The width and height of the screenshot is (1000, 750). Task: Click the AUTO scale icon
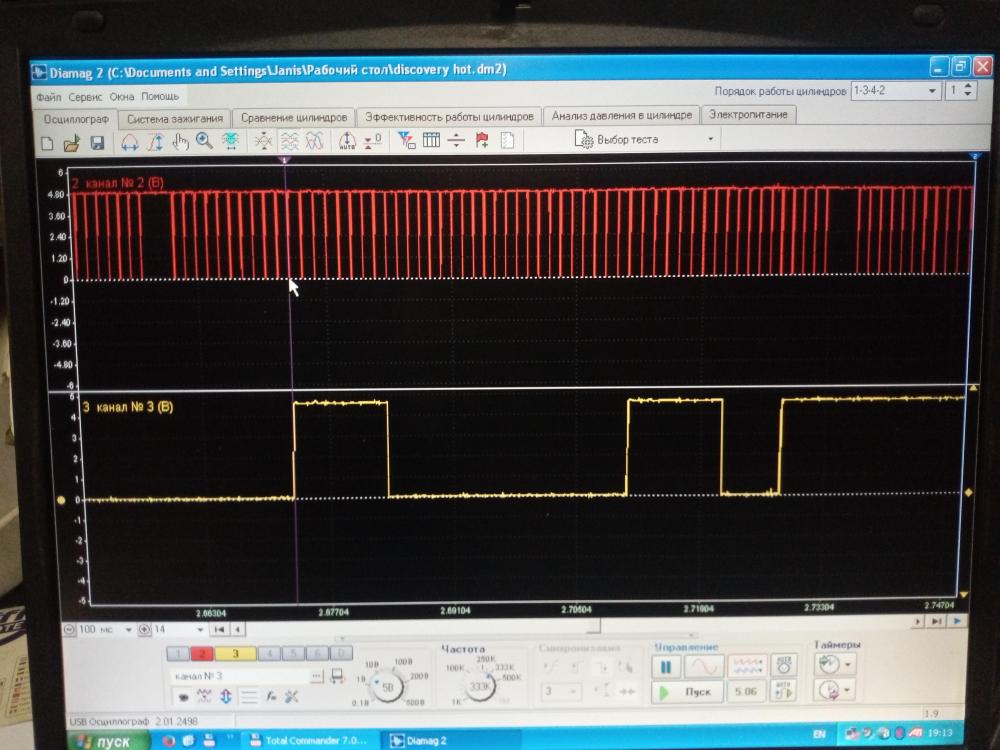(x=347, y=140)
